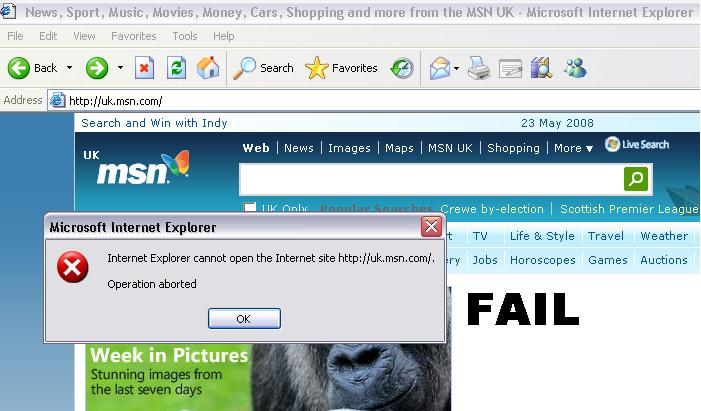The width and height of the screenshot is (701, 411).
Task: Click the Stop loading page icon
Action: tap(144, 68)
